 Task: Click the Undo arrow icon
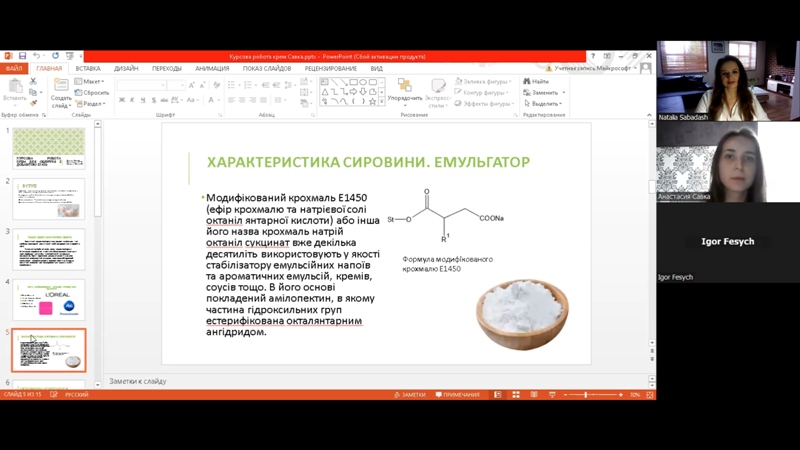(36, 56)
